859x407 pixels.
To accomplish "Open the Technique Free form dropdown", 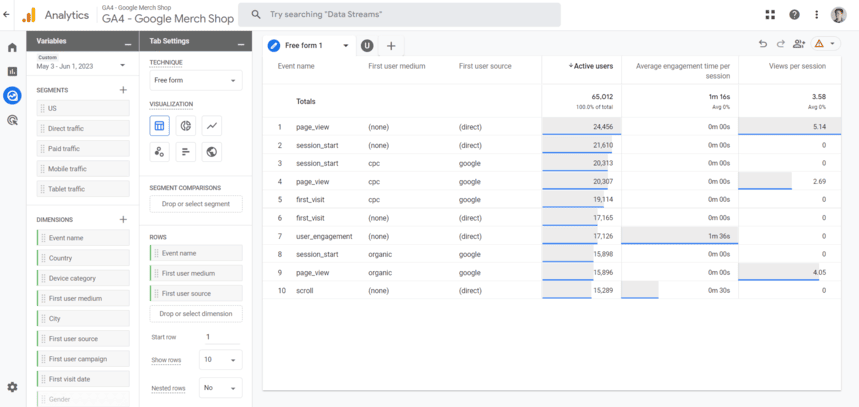I will [x=195, y=80].
